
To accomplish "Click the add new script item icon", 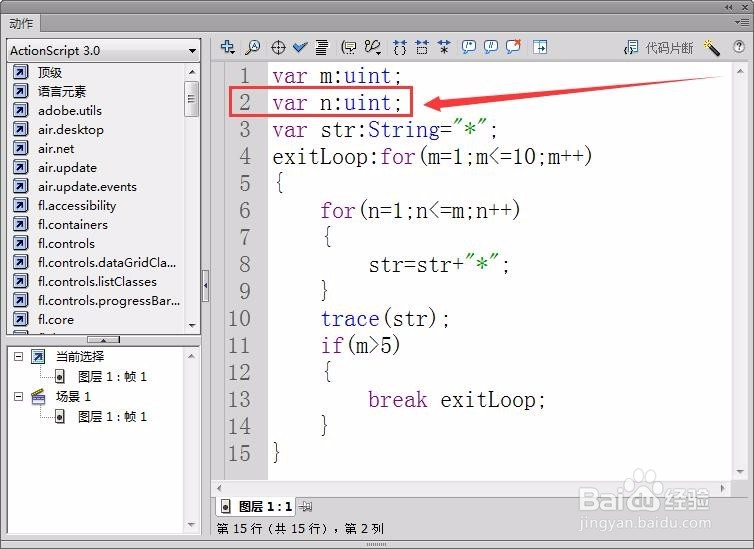I will pos(227,47).
